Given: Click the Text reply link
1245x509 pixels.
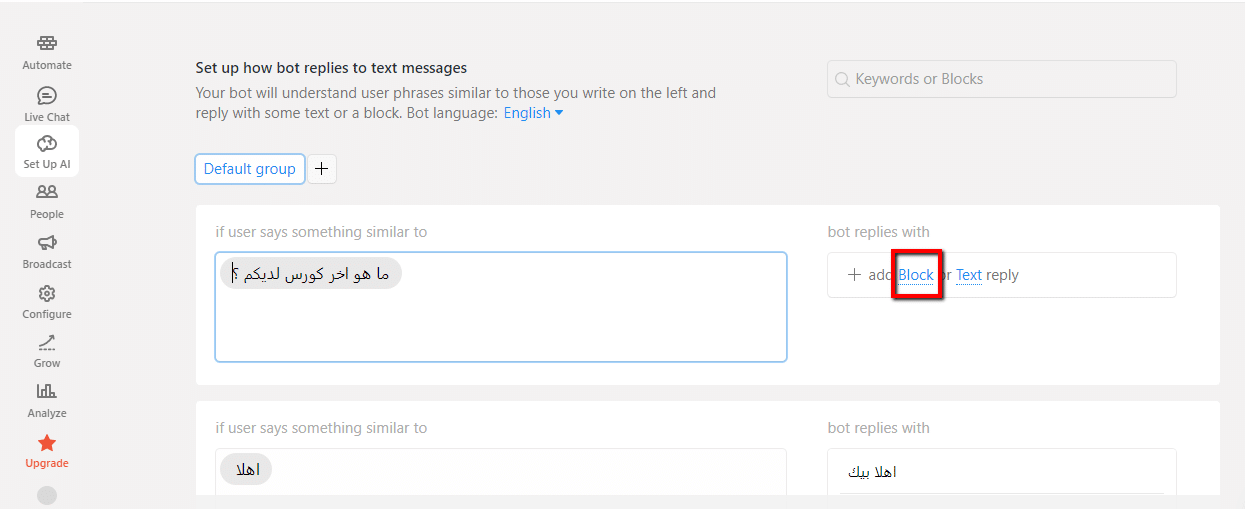Looking at the screenshot, I should click(969, 275).
